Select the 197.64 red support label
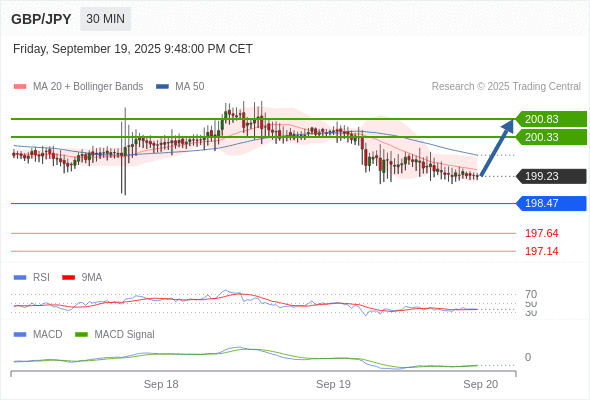Screen dimensions: 590x400 (x=542, y=233)
